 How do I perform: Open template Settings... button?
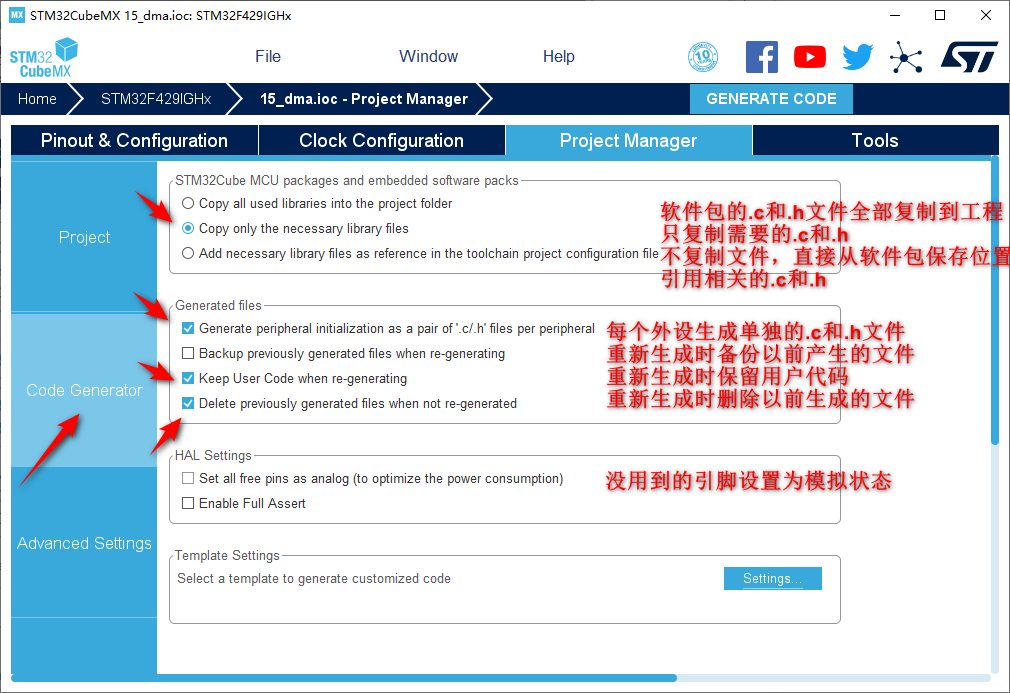[772, 578]
